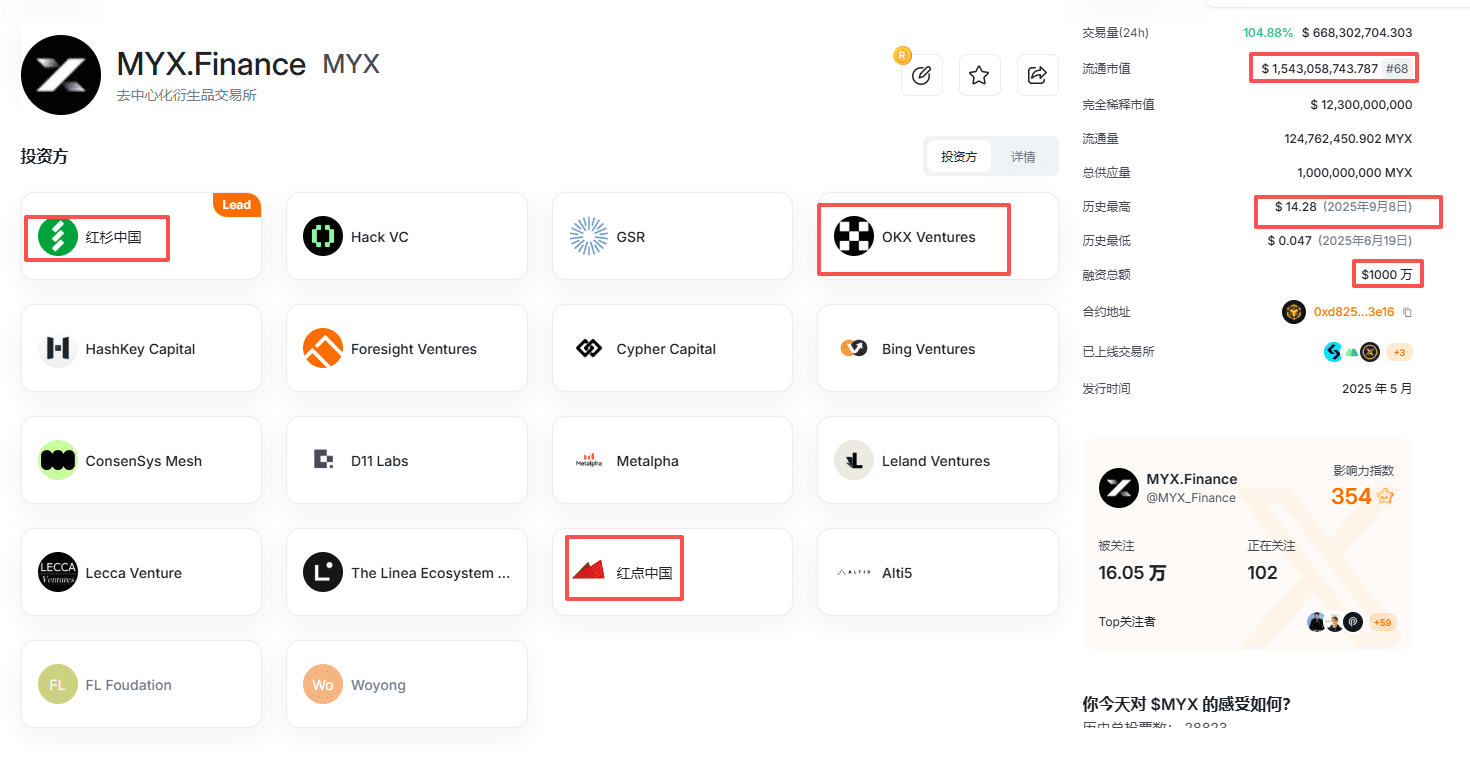Click the Lecca Venture round logo
1470x761 pixels.
pyautogui.click(x=58, y=573)
